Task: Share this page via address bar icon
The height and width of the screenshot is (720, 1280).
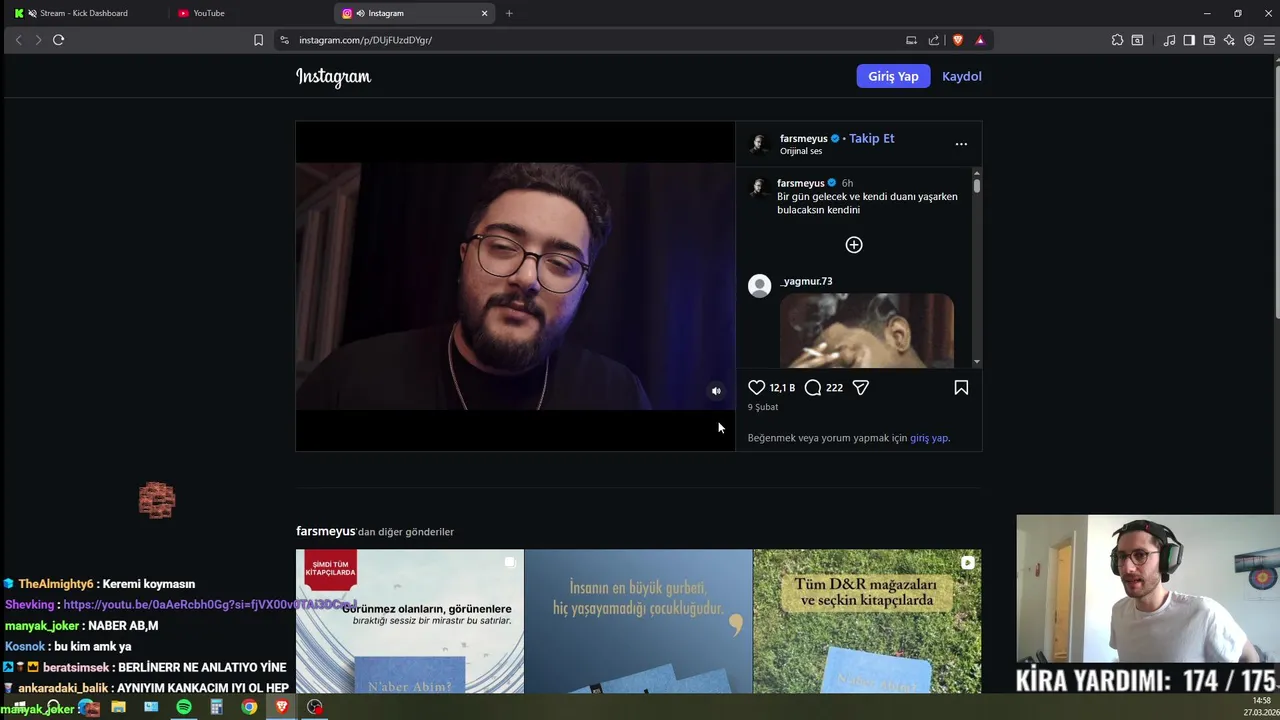Action: tap(934, 40)
